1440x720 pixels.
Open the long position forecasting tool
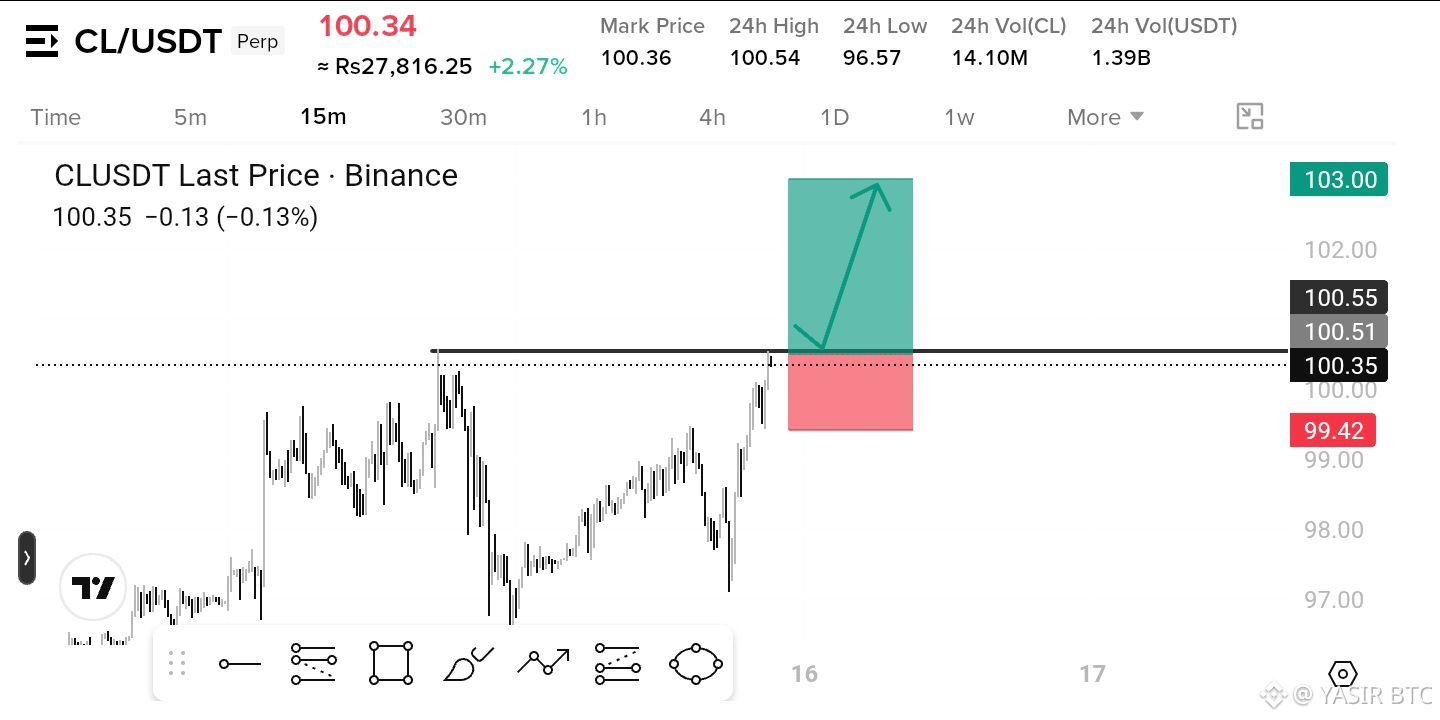(x=617, y=663)
